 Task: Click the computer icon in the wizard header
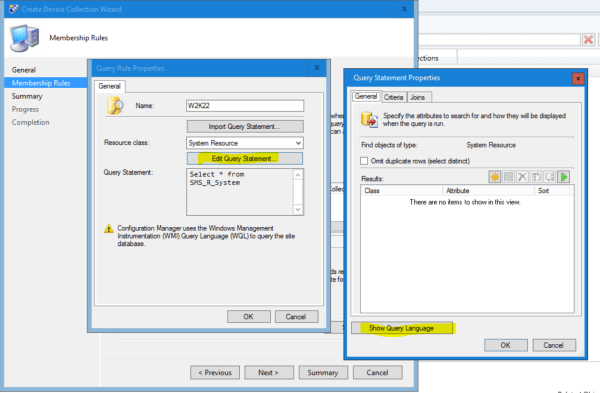[24, 38]
